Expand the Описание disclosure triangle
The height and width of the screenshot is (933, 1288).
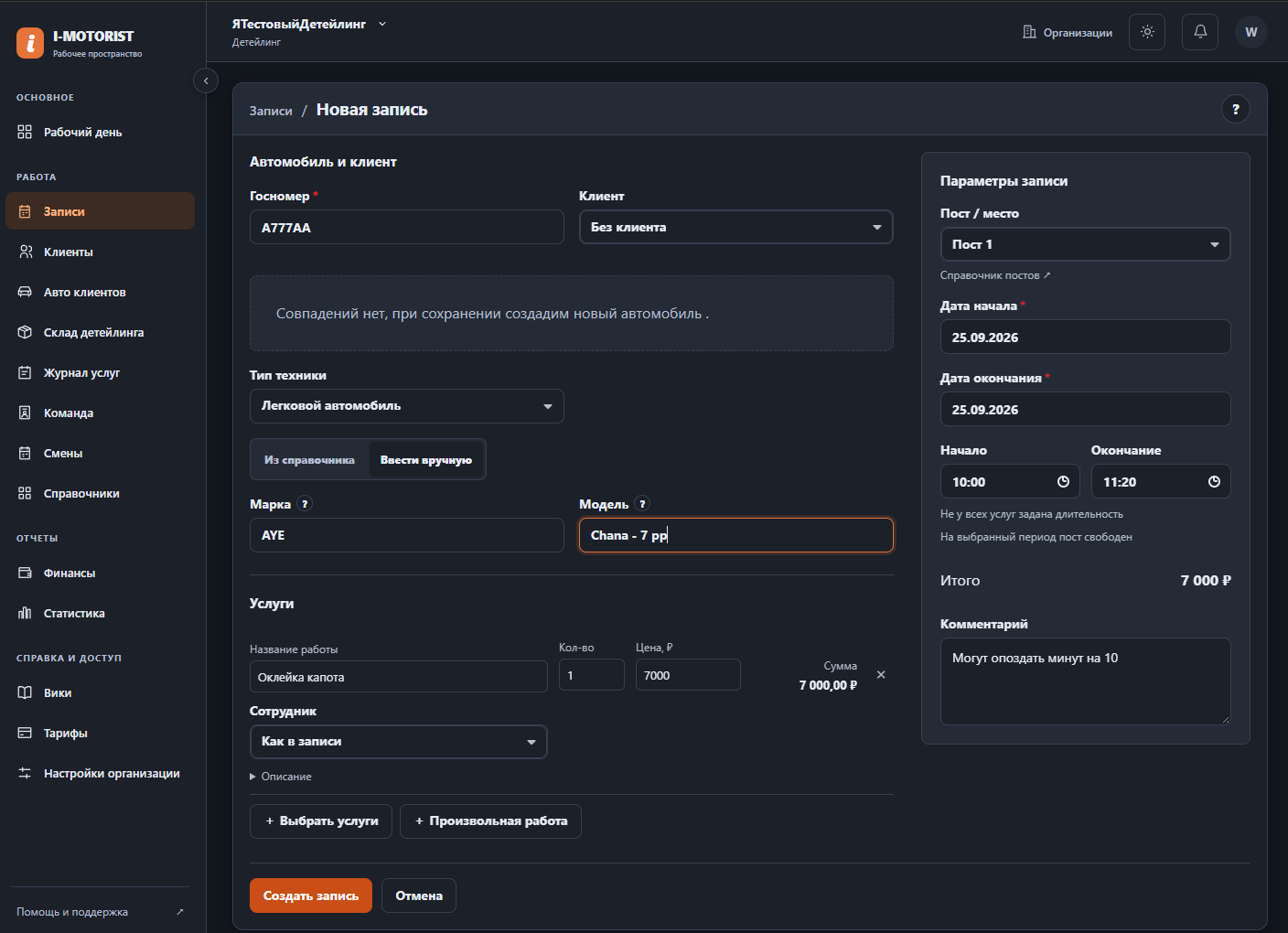pos(252,777)
